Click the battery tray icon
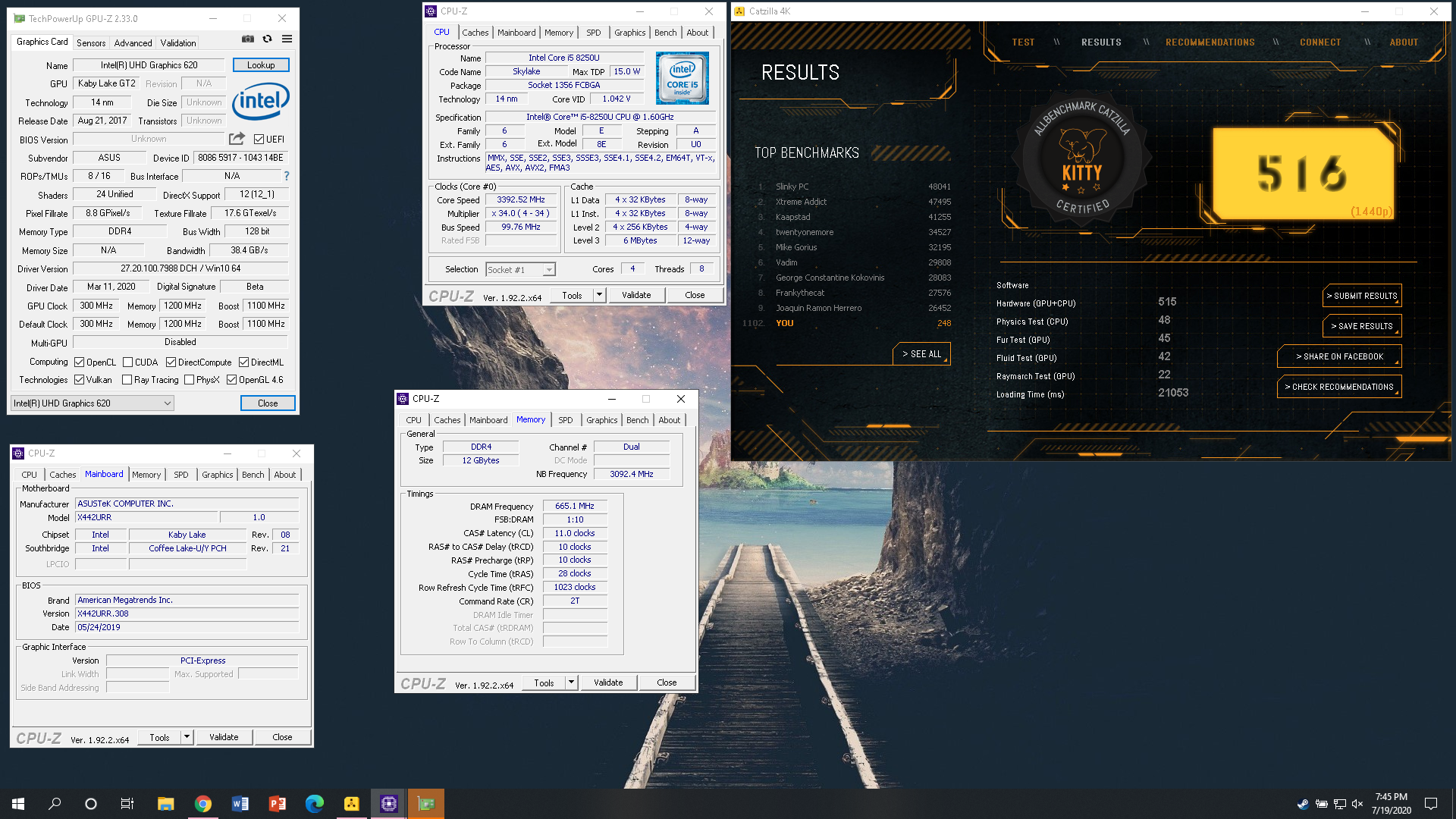This screenshot has width=1456, height=819. coord(1321,804)
